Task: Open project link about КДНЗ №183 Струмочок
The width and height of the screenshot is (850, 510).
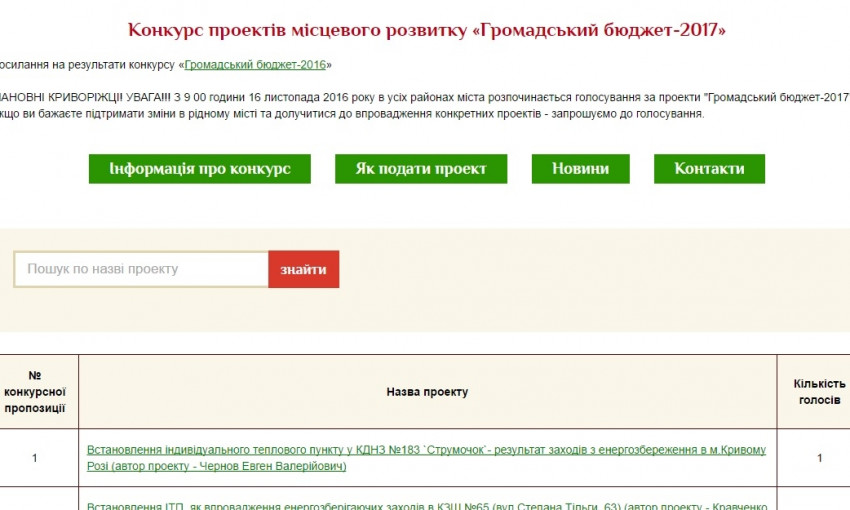Action: [x=426, y=458]
